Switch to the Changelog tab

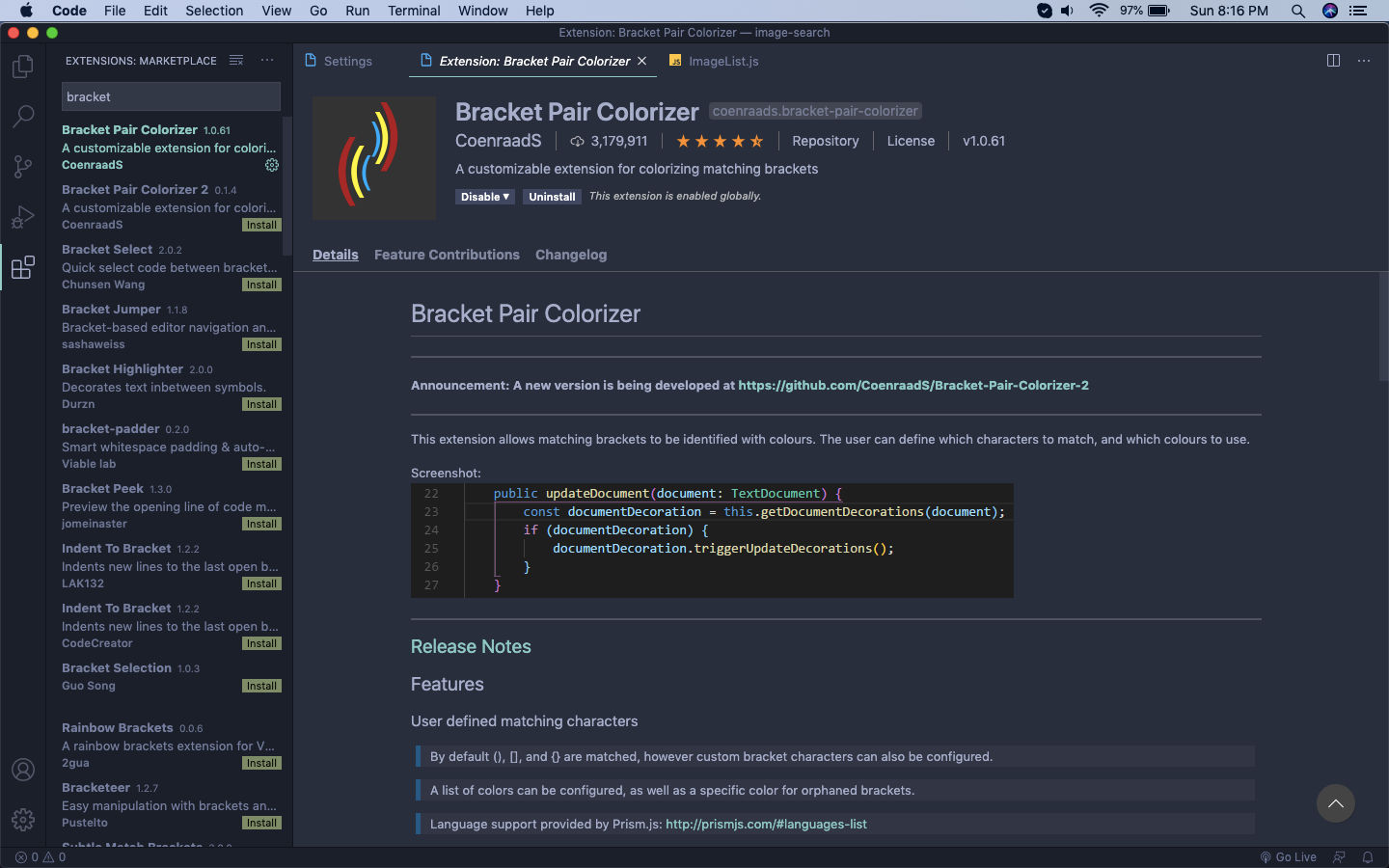[571, 255]
